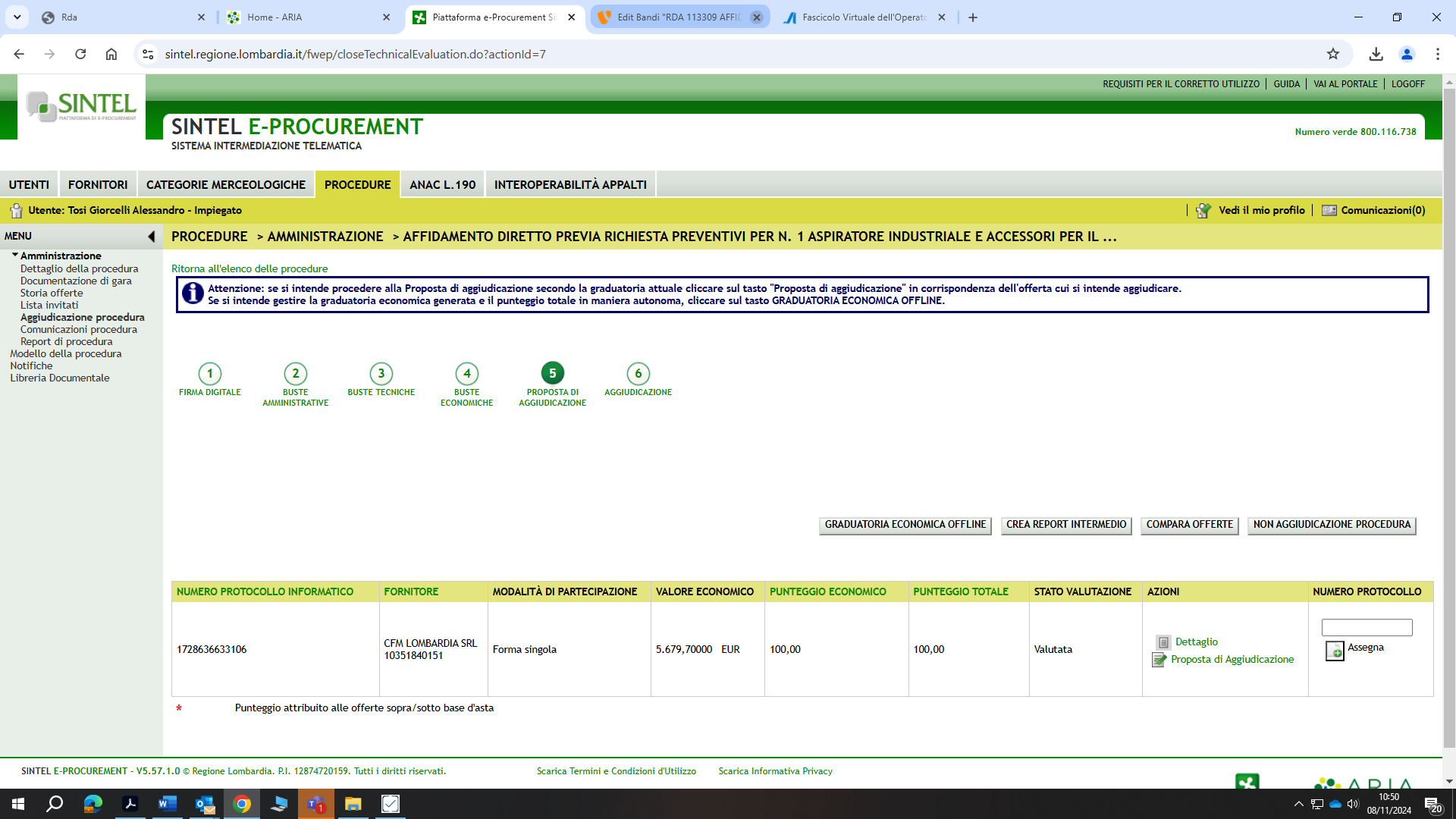The width and height of the screenshot is (1456, 819).
Task: Collapse the MENU sidebar arrow
Action: (151, 237)
